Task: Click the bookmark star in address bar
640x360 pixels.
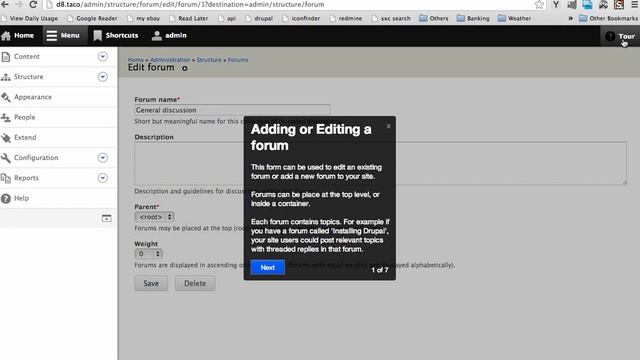Action: click(x=539, y=4)
